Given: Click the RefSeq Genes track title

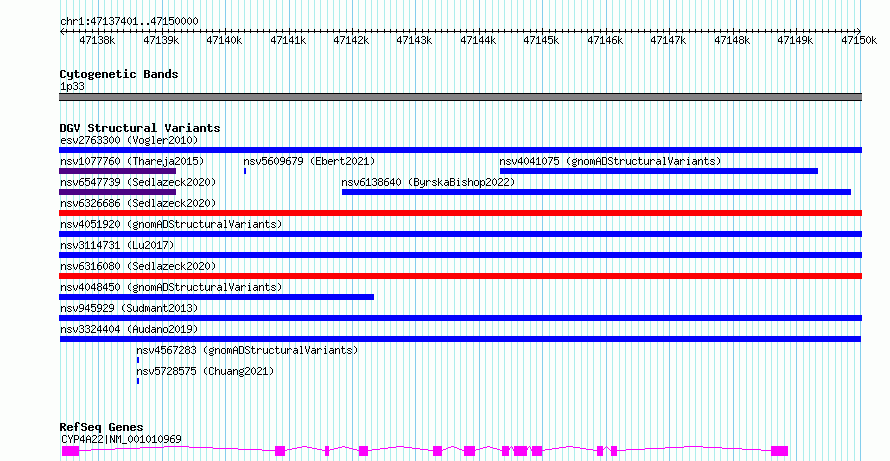Looking at the screenshot, I should click(x=101, y=427).
